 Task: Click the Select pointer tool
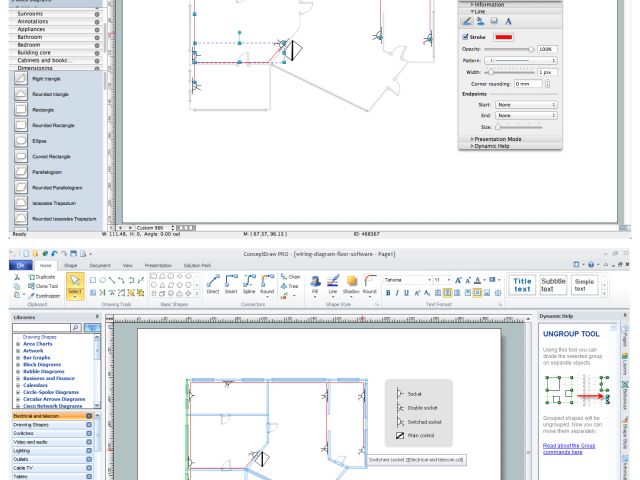tap(76, 287)
